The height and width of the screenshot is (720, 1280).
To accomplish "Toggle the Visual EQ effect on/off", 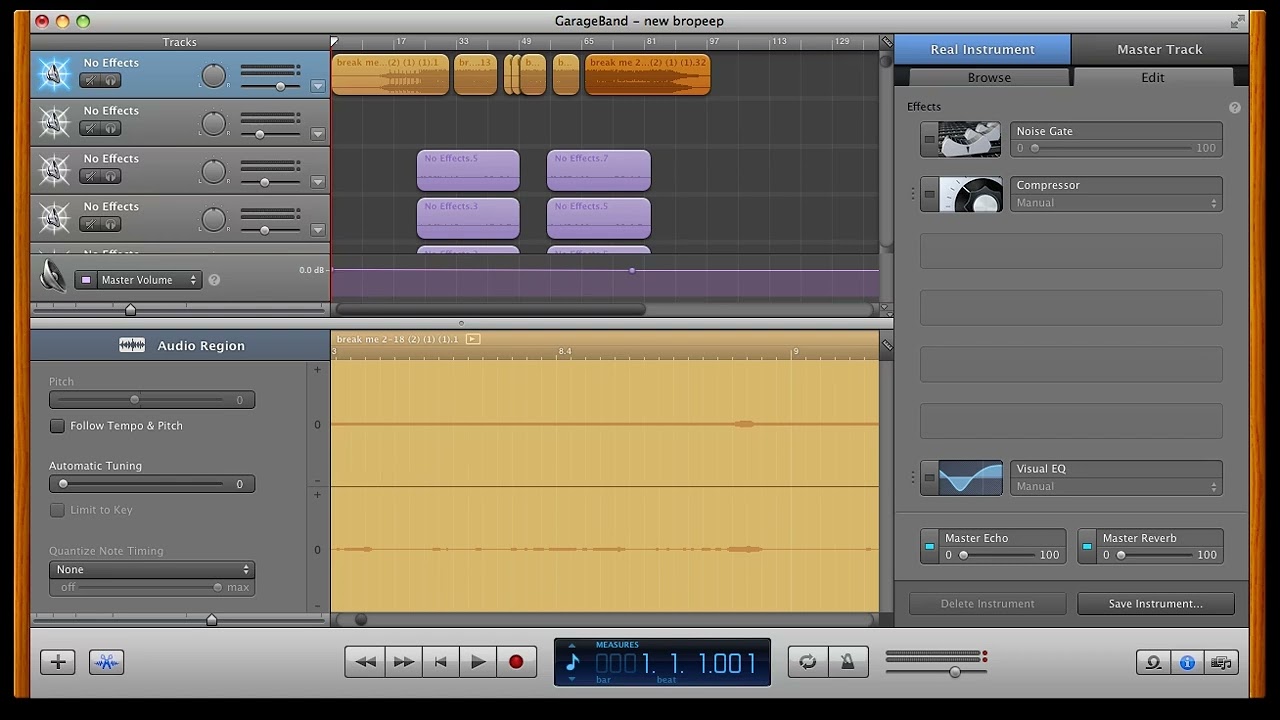I will coord(929,478).
